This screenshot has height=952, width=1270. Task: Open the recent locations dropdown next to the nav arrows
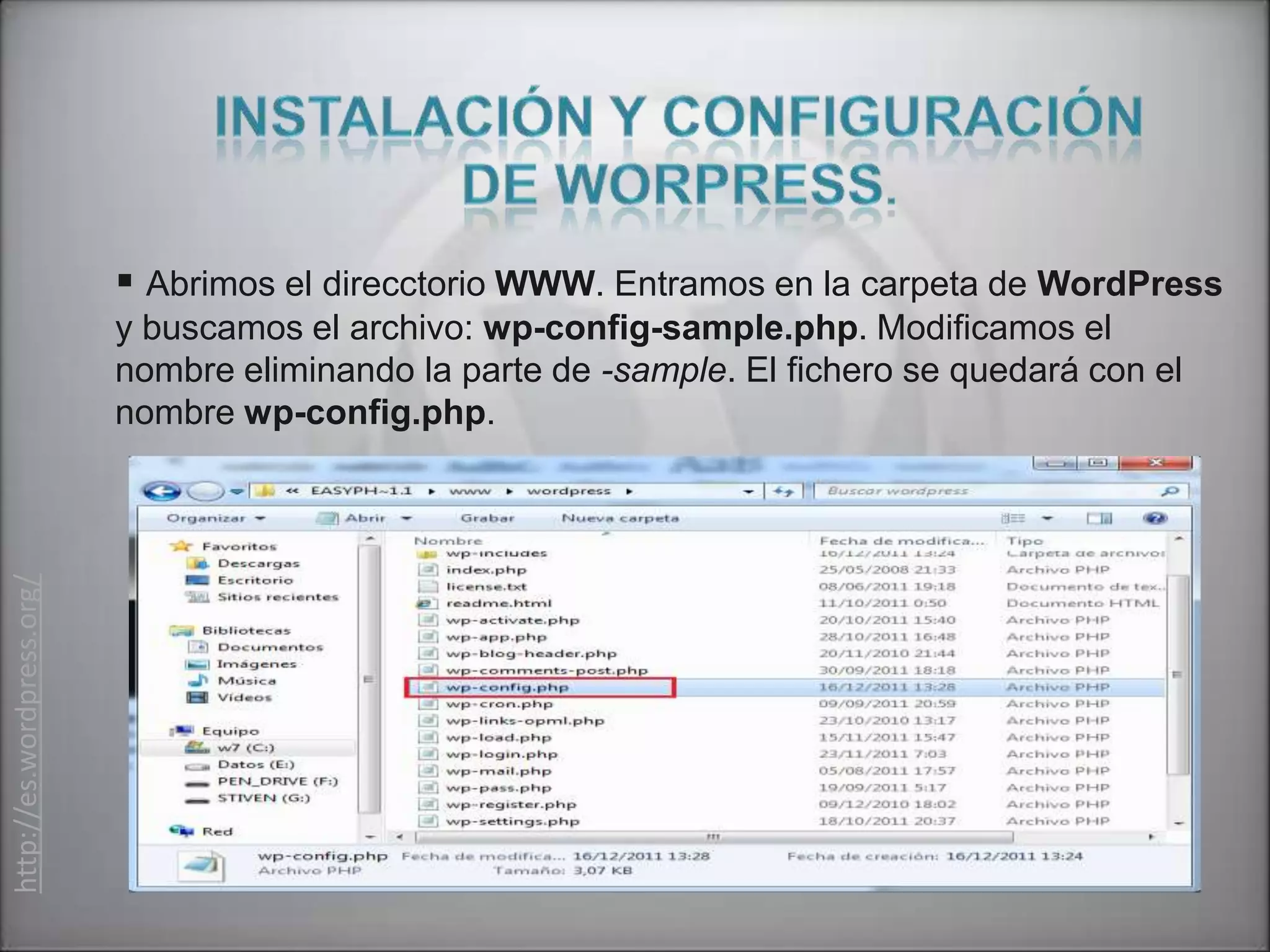[x=236, y=491]
